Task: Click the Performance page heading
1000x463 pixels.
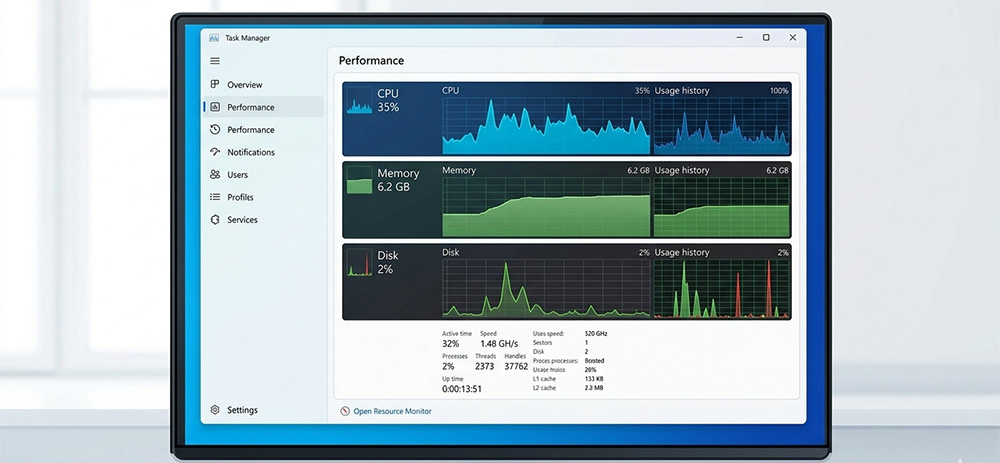Action: (x=371, y=61)
